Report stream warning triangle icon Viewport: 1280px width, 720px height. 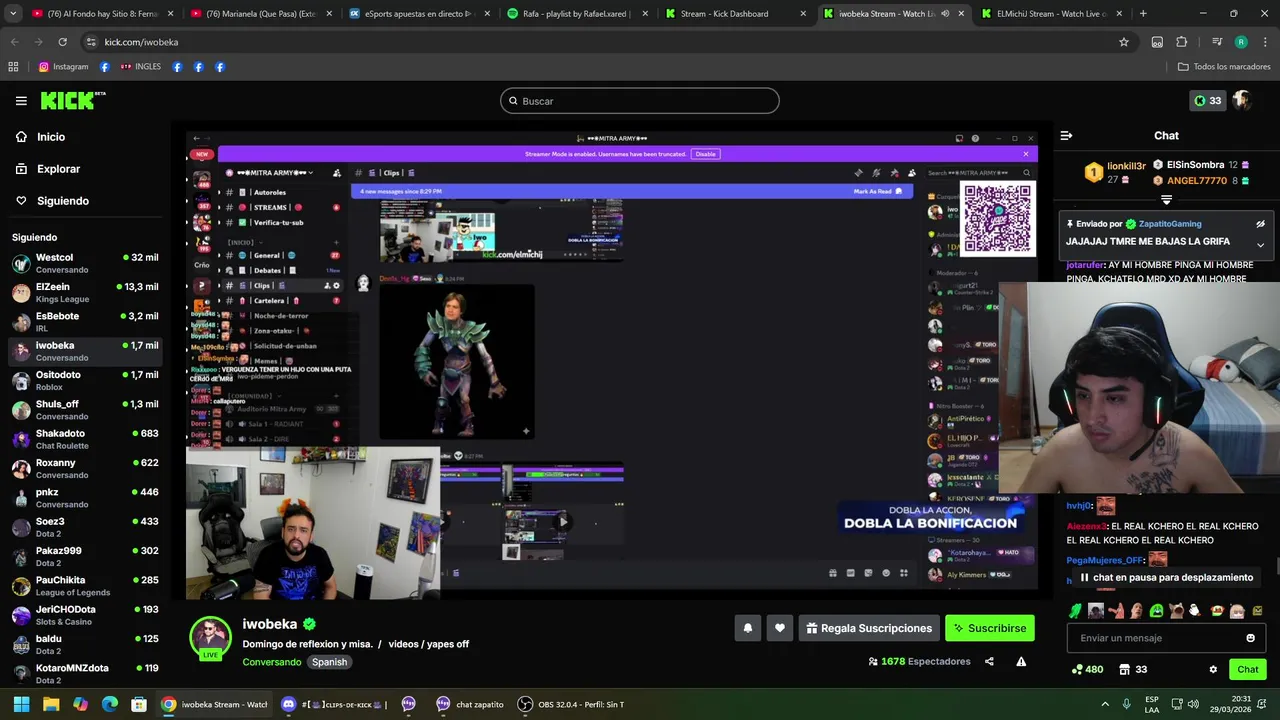tap(1021, 662)
